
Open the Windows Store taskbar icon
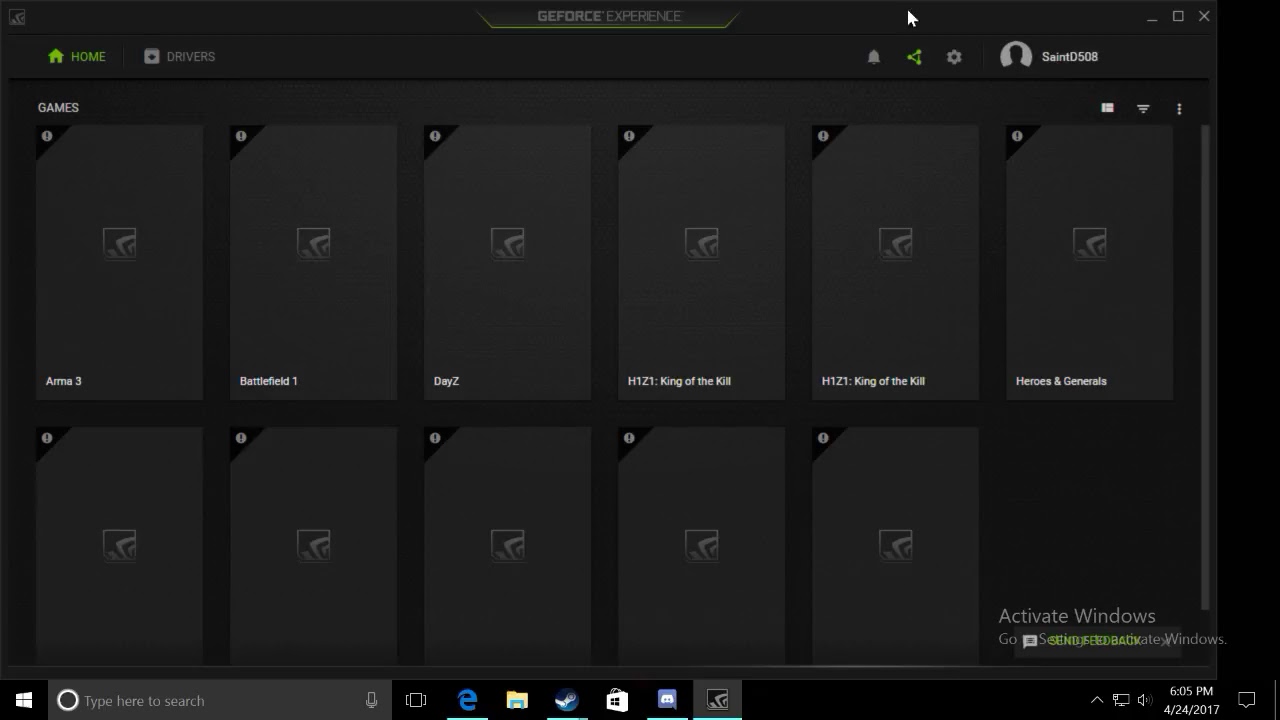click(x=617, y=700)
